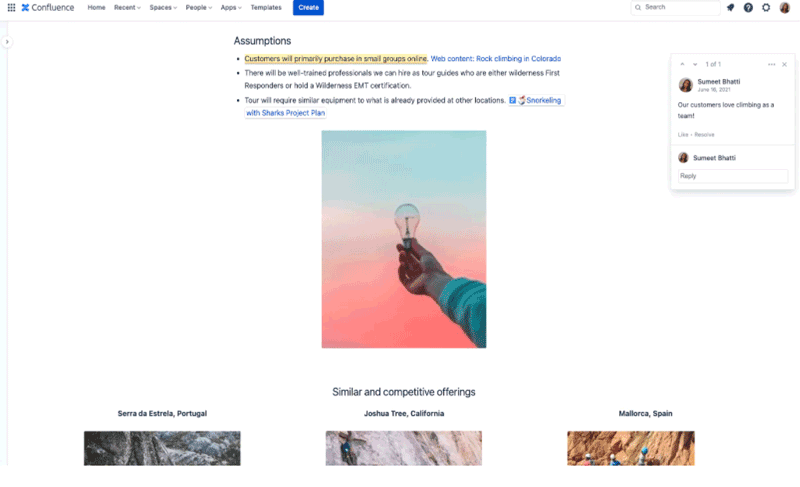Click the Assumptions heading
This screenshot has width=800, height=487.
point(262,41)
